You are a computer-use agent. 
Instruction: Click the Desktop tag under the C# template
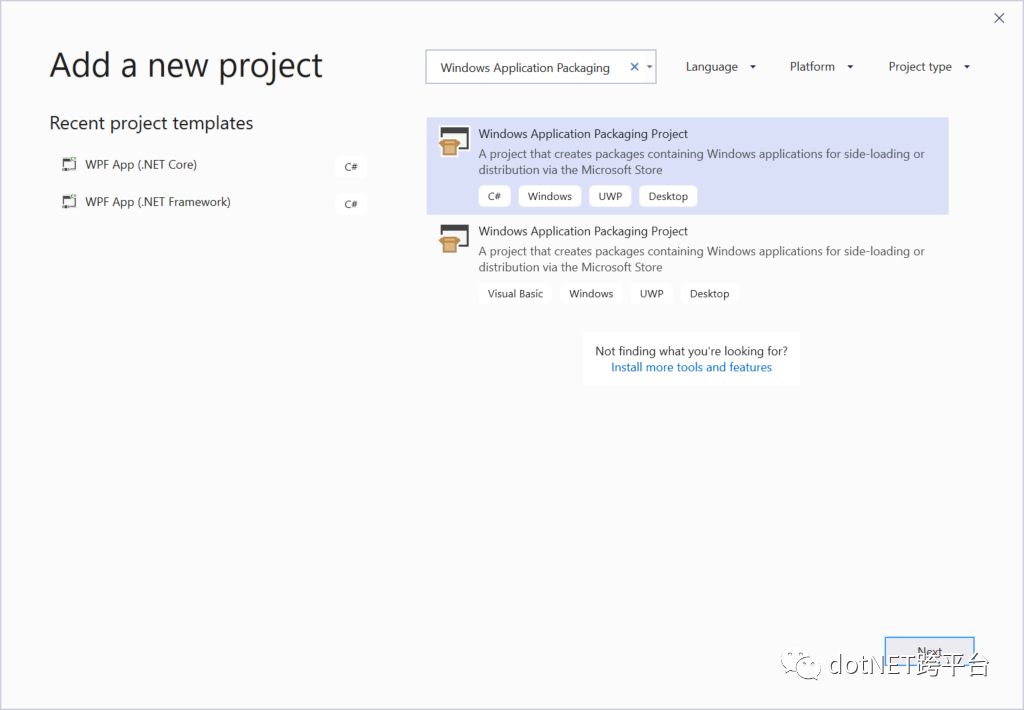(x=667, y=196)
